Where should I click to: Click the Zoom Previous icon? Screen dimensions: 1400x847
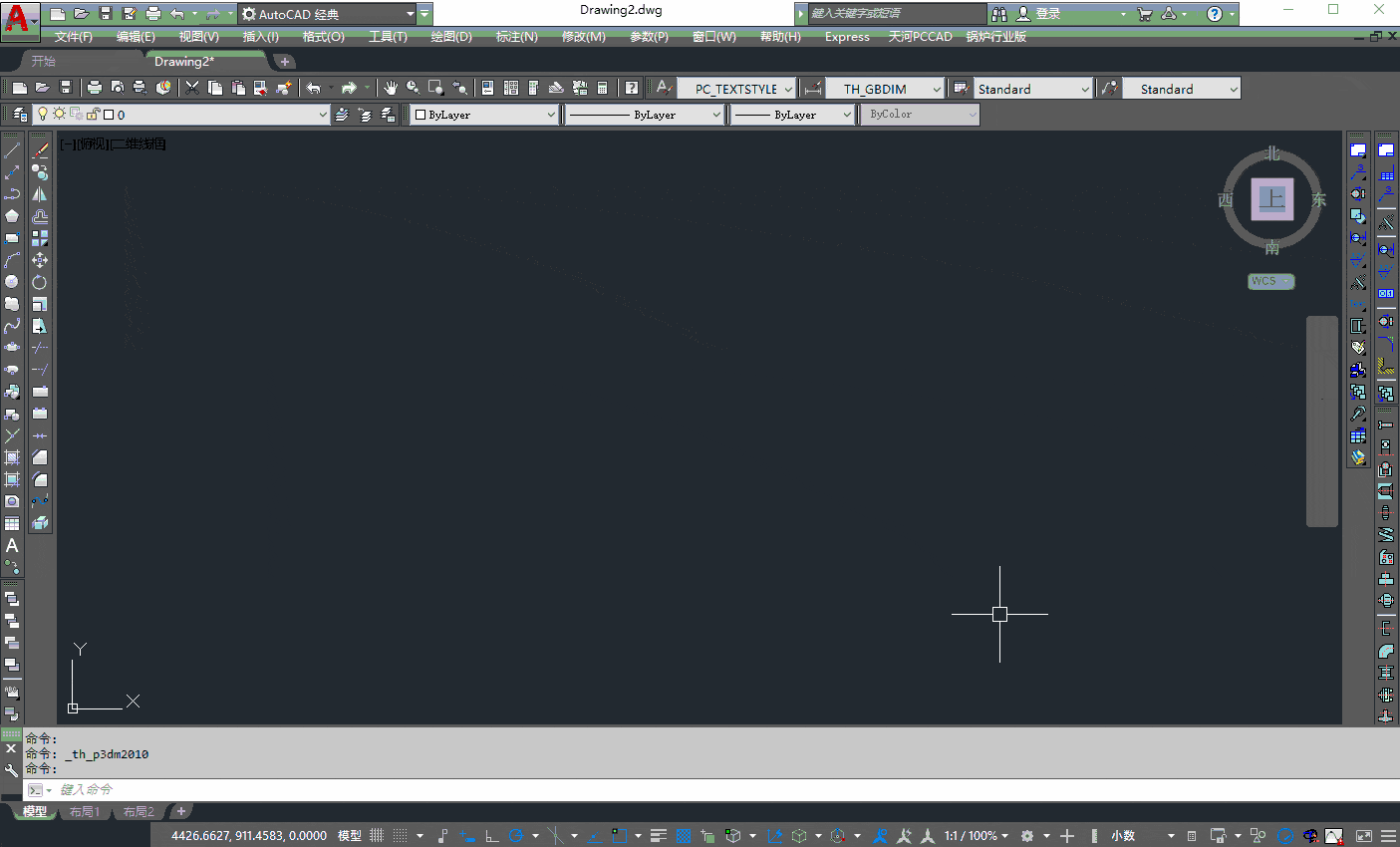click(x=458, y=88)
